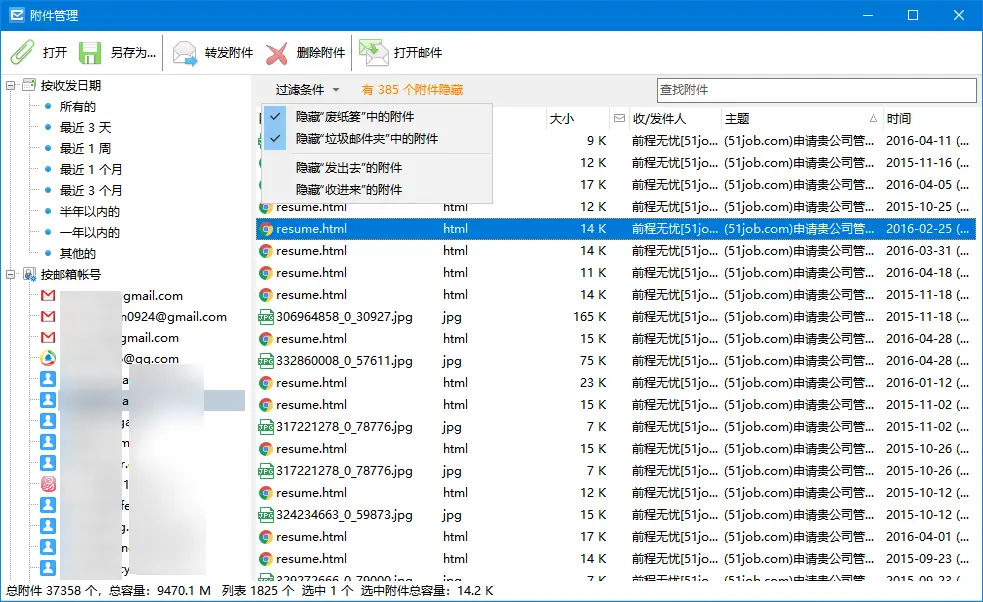Image resolution: width=983 pixels, height=602 pixels.
Task: Click JPG icon of 324234663_0_59873.jpg
Action: point(266,515)
